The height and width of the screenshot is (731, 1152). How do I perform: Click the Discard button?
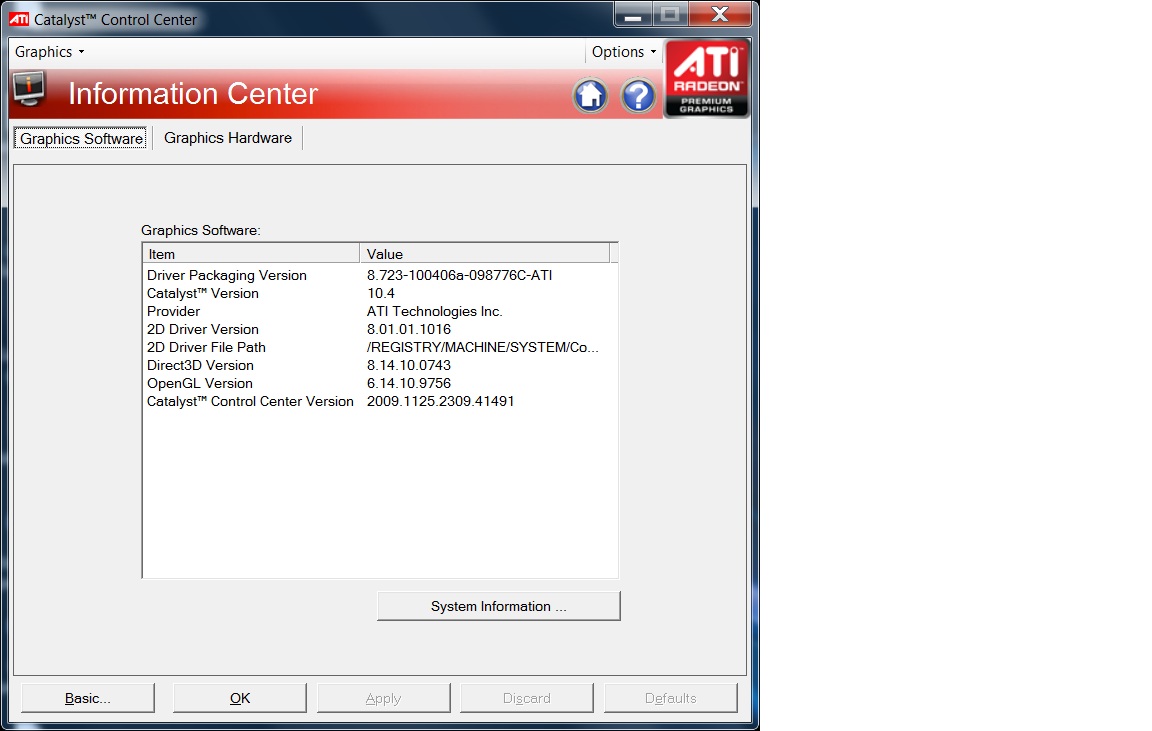[527, 698]
